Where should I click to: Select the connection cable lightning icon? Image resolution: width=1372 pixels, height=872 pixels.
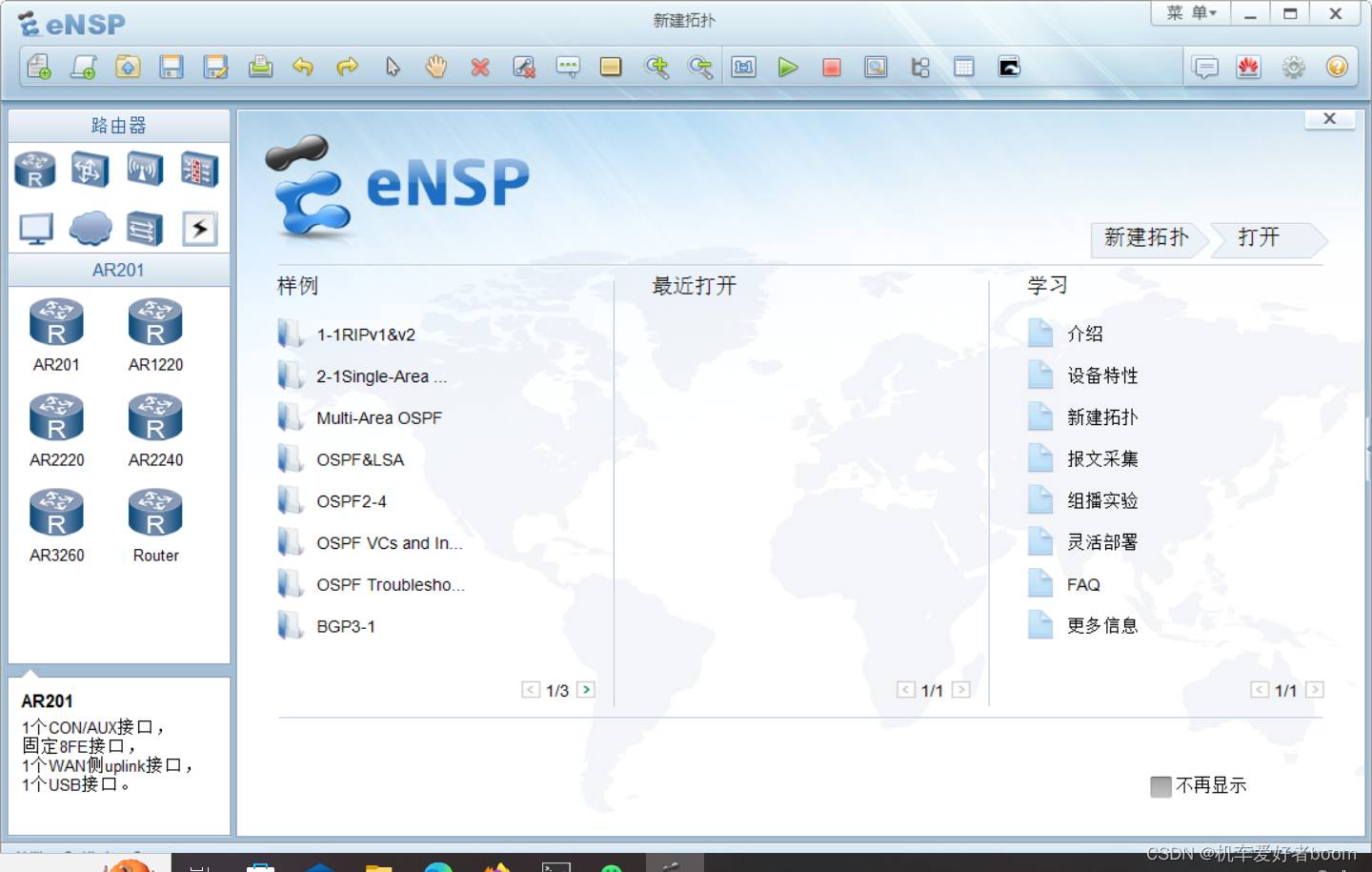tap(199, 229)
